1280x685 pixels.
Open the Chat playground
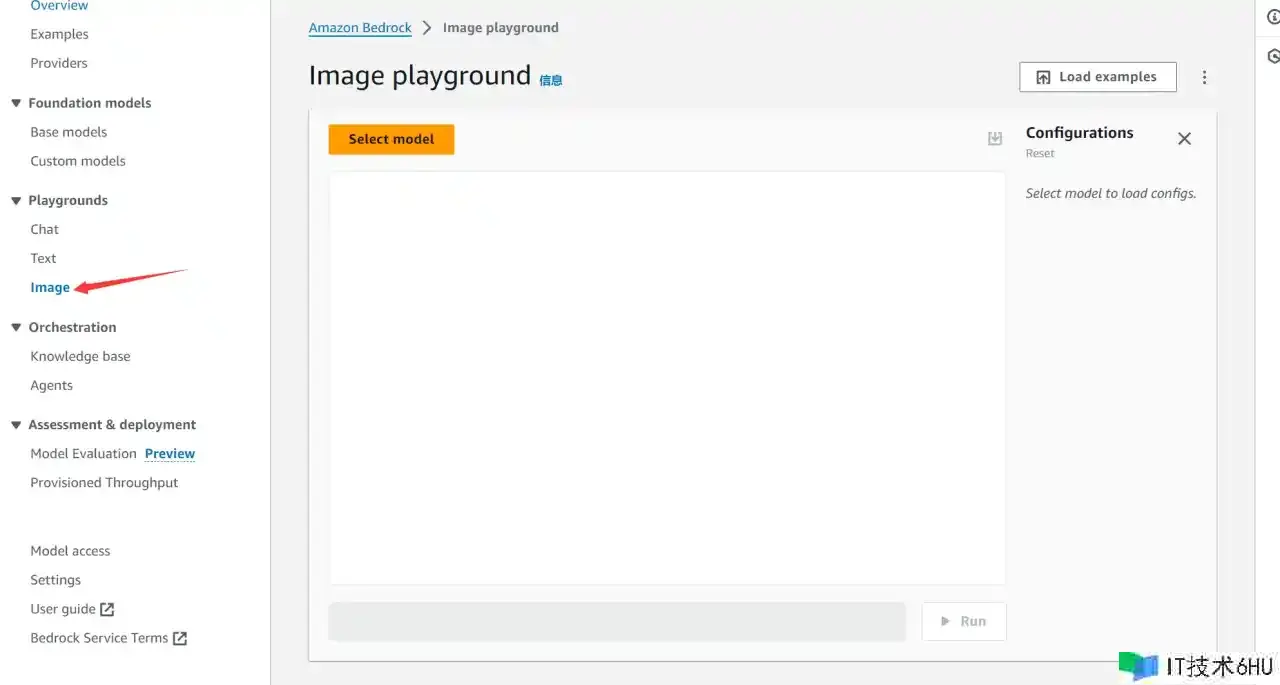point(45,229)
